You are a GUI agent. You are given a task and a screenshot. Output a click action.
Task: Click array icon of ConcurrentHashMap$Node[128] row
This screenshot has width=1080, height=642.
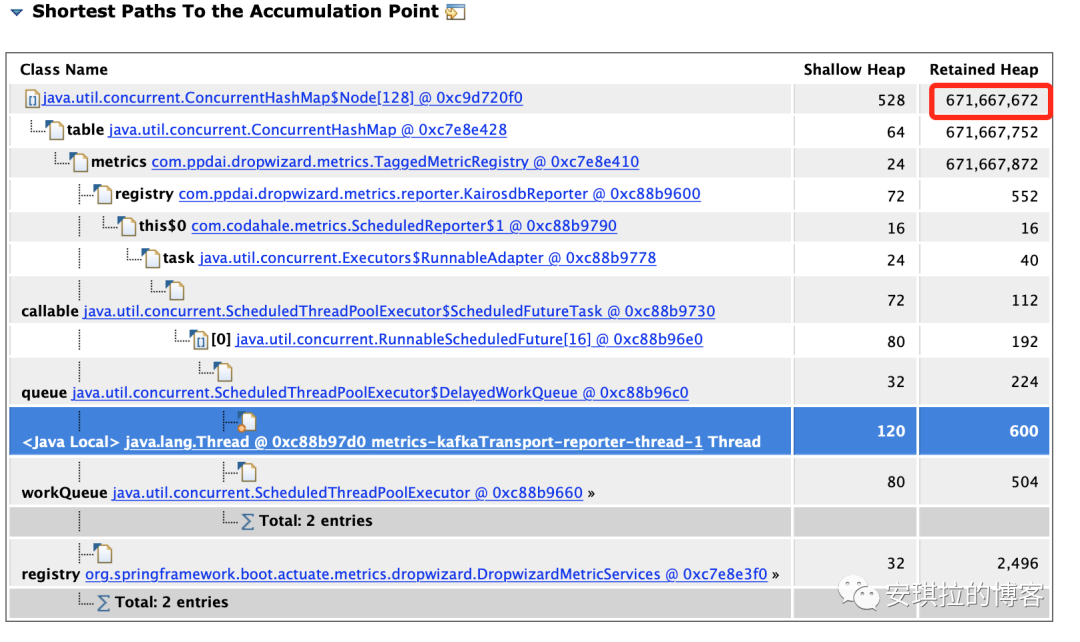click(32, 99)
